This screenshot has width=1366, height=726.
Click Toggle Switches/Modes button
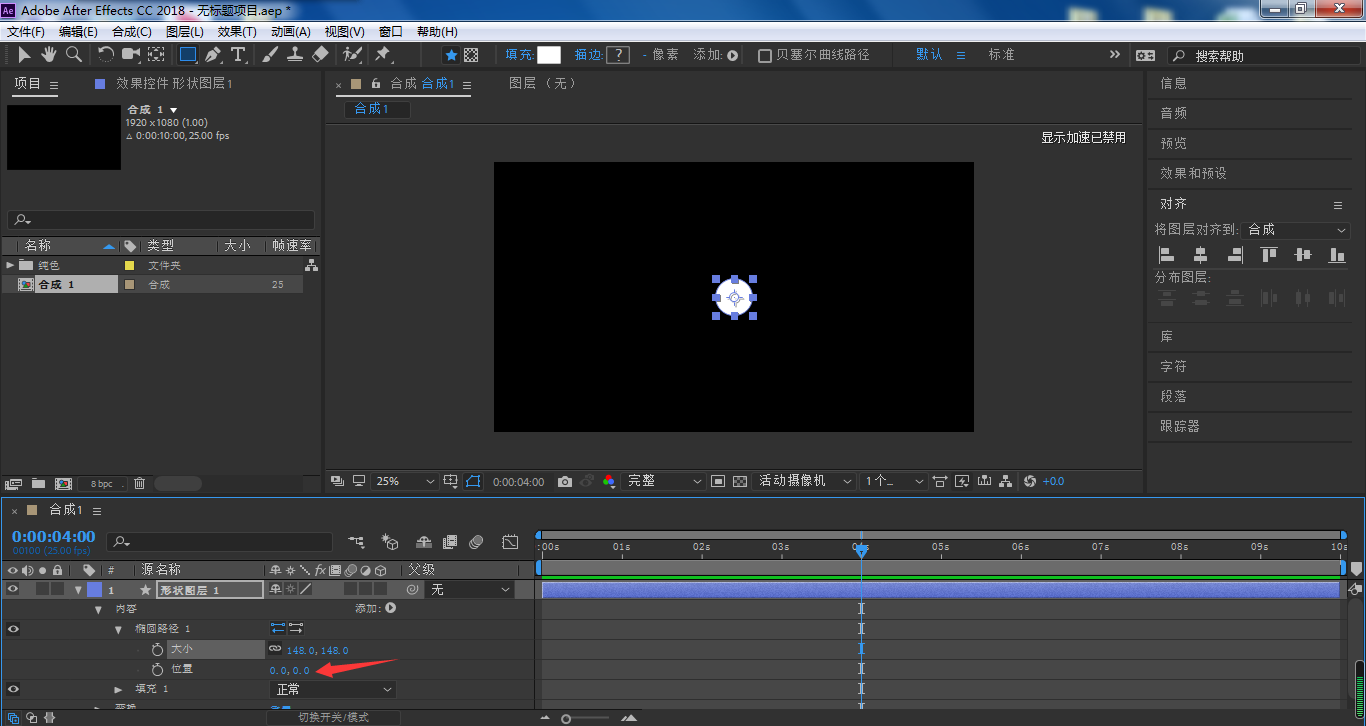[x=333, y=717]
